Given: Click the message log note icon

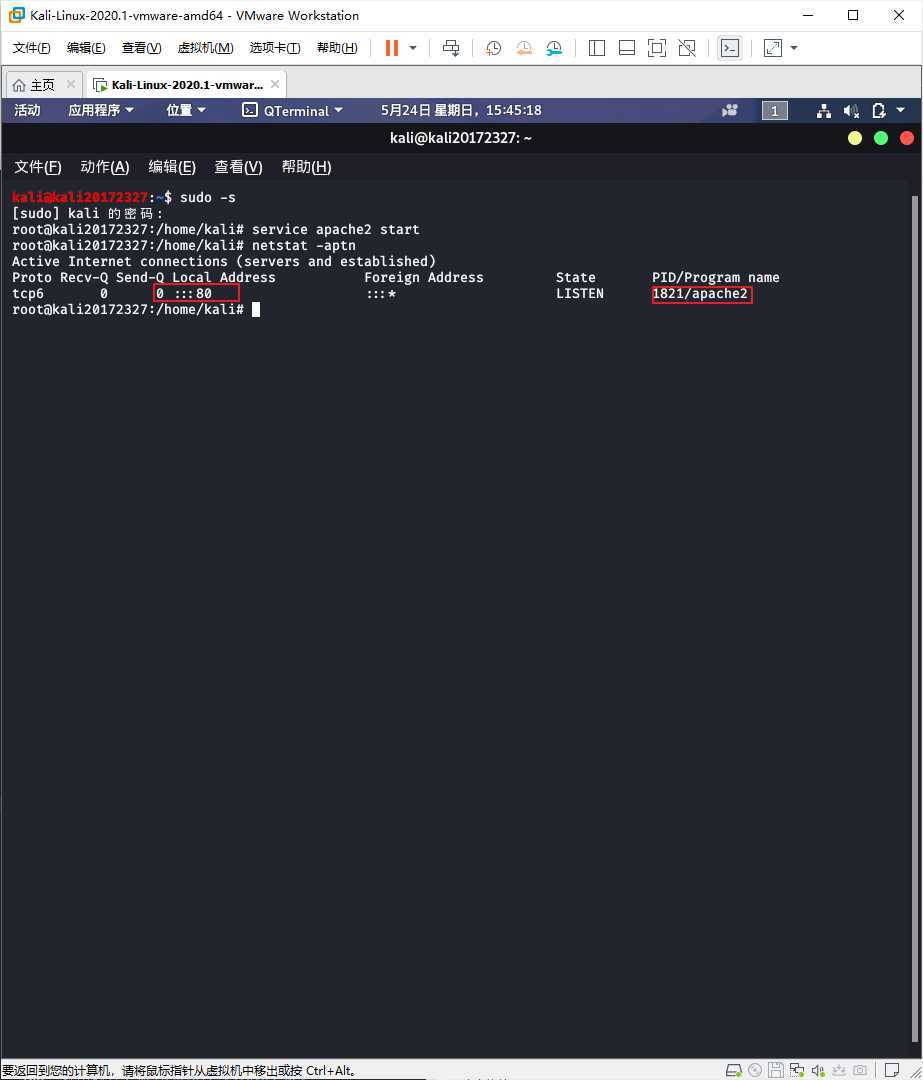Looking at the screenshot, I should 892,1070.
